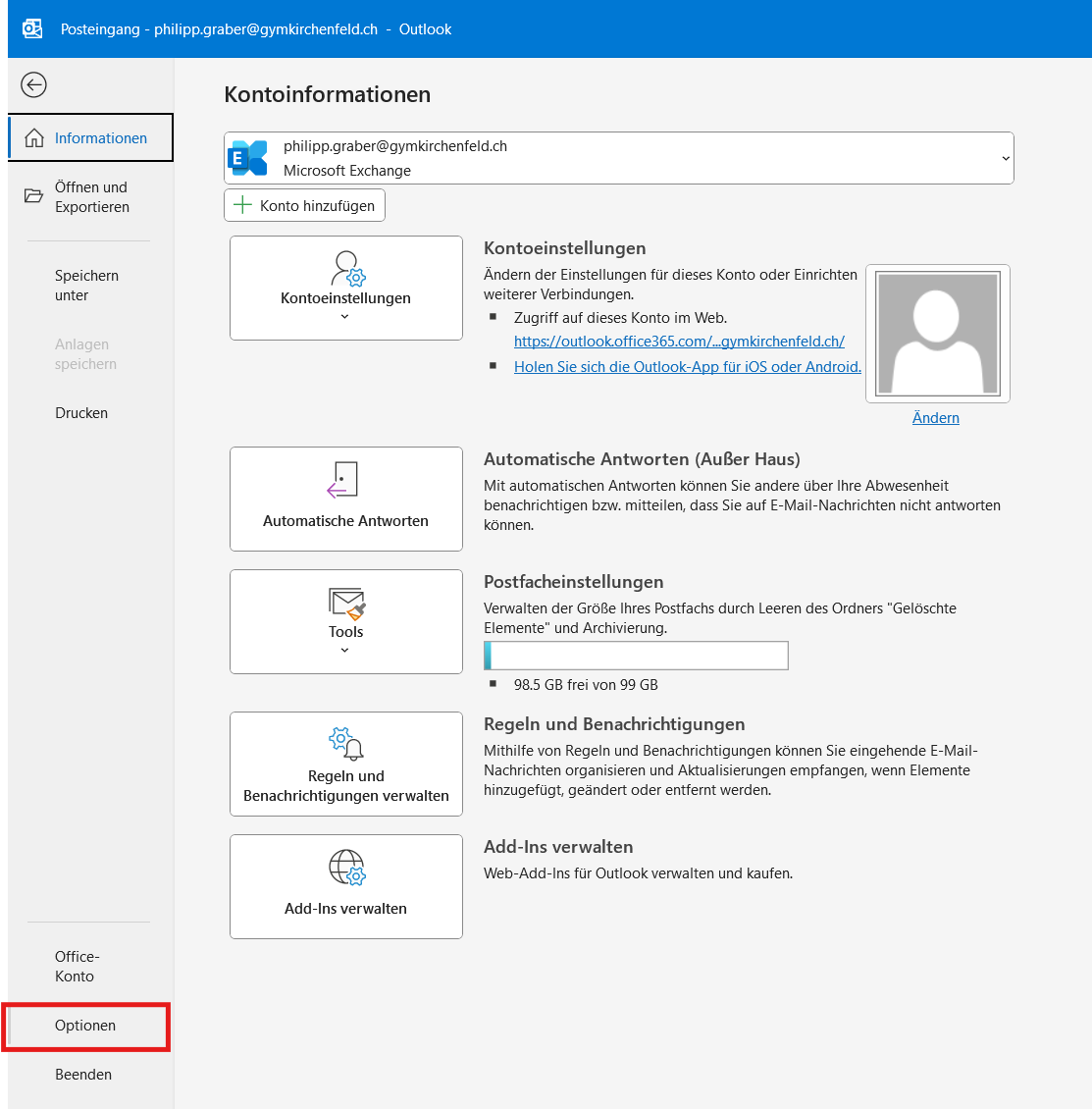Click the 'Regeln und Benachrichtigungen' section heading
This screenshot has height=1109, width=1092.
click(614, 723)
